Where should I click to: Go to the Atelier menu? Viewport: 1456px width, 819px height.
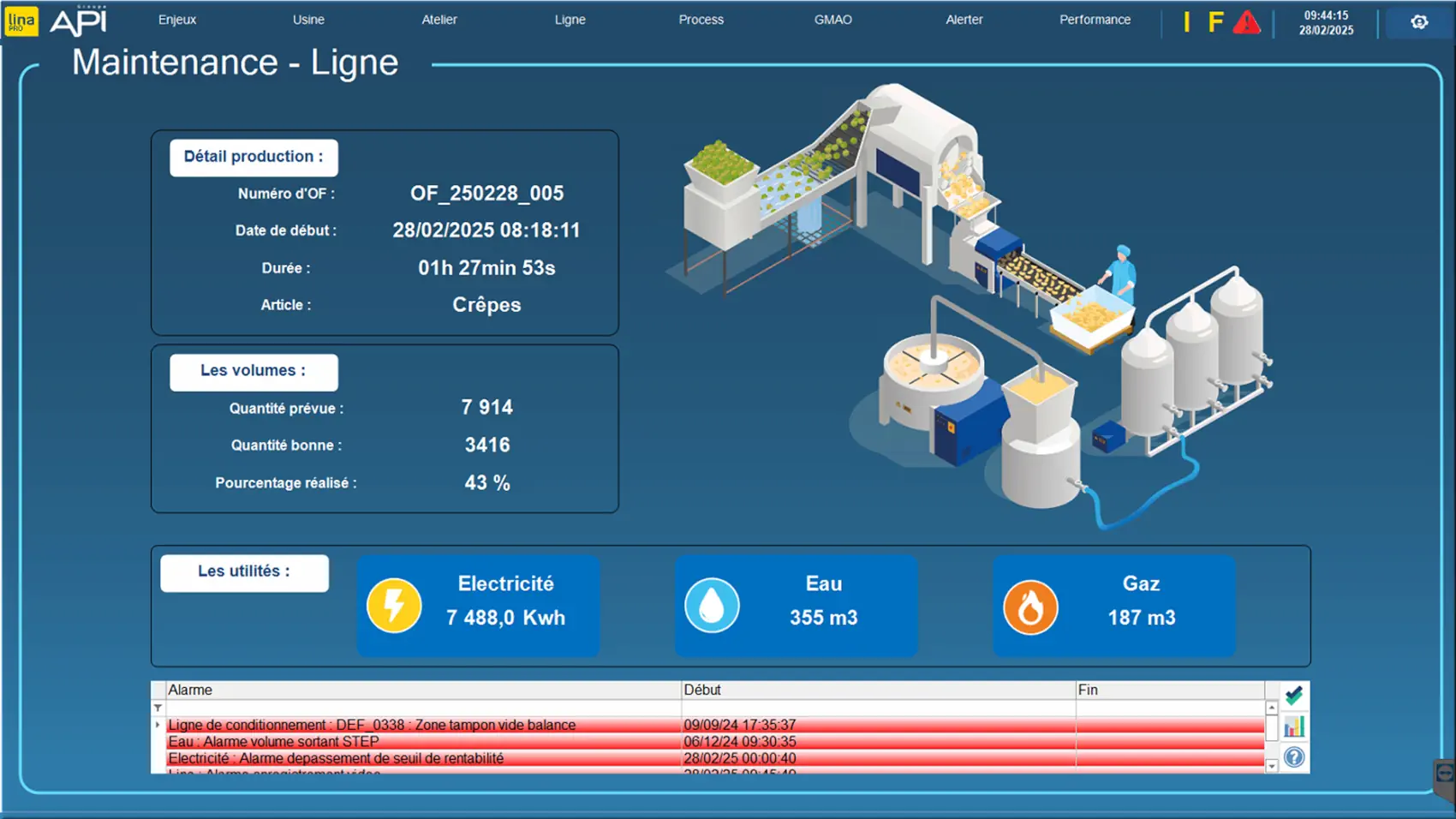tap(439, 20)
